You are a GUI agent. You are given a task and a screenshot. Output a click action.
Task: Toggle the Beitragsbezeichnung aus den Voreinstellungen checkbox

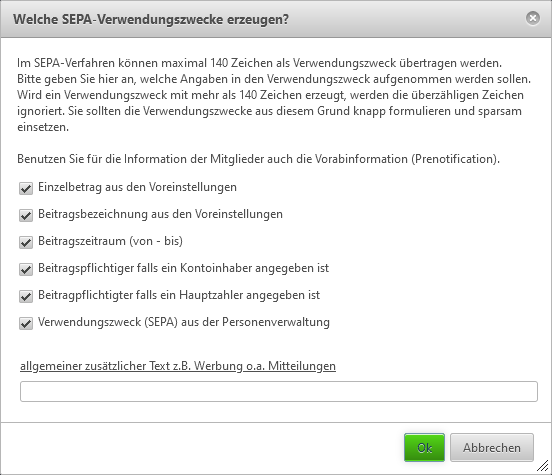tap(26, 215)
